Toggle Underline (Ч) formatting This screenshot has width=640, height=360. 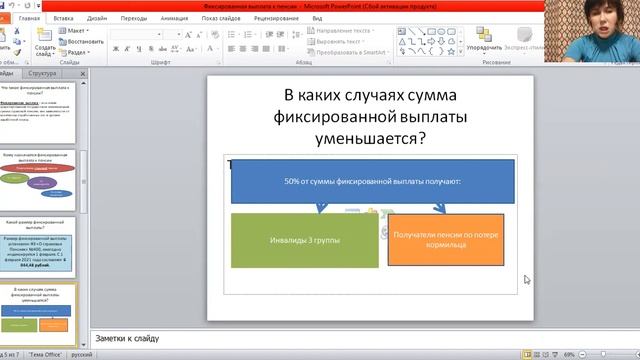point(139,49)
